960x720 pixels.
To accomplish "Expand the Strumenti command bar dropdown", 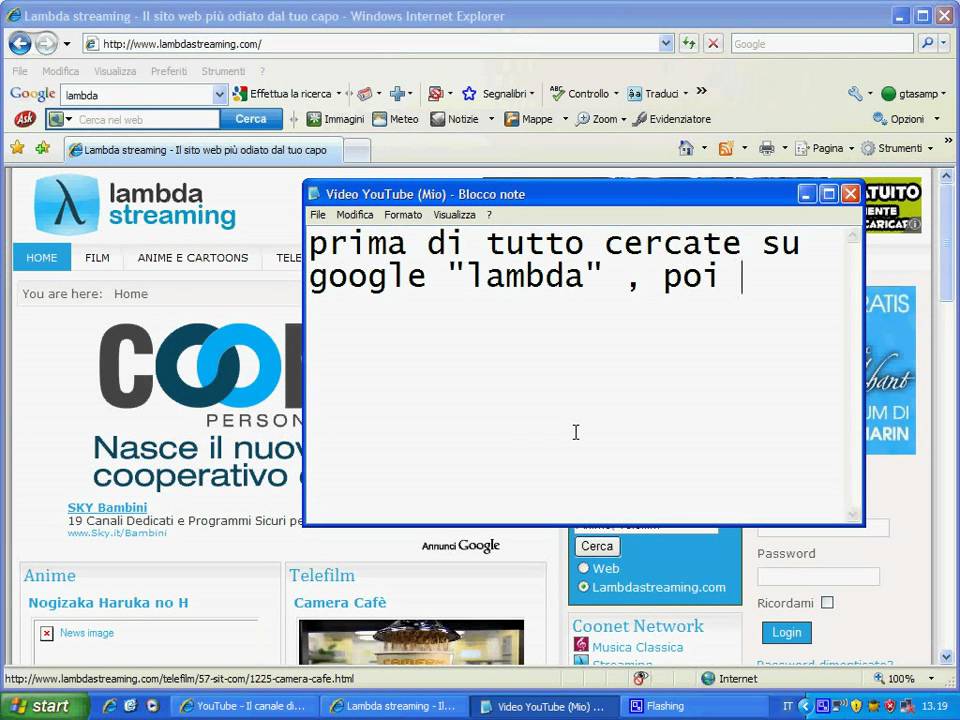I will [931, 149].
